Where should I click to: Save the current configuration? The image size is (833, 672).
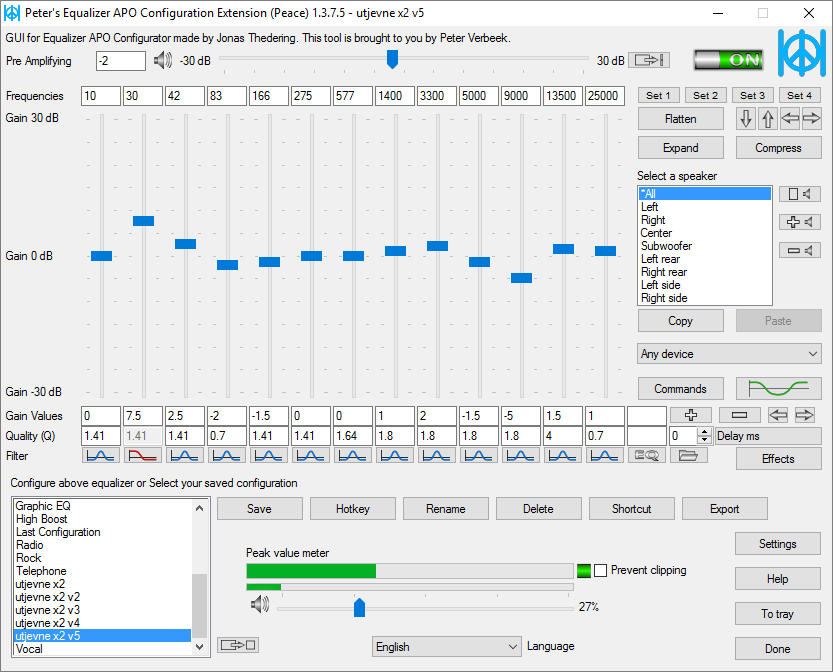tap(260, 509)
